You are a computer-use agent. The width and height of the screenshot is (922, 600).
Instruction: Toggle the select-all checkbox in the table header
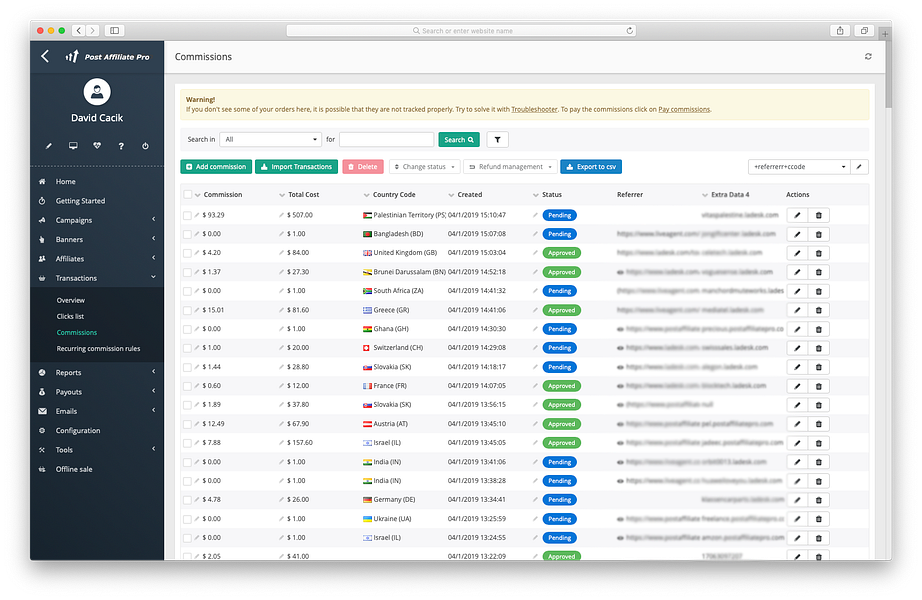186,194
